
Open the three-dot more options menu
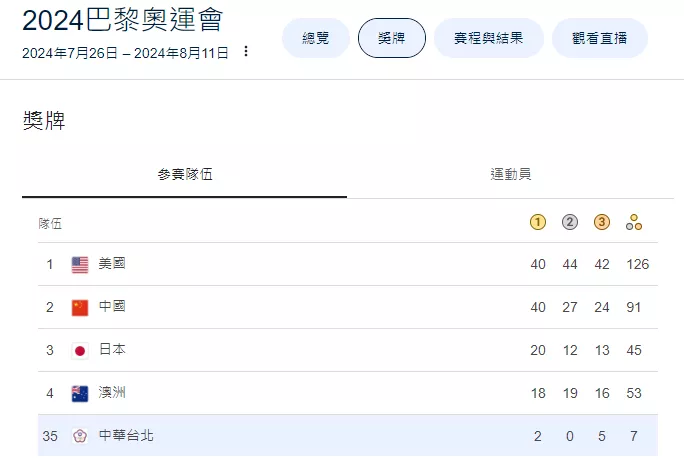pos(246,52)
